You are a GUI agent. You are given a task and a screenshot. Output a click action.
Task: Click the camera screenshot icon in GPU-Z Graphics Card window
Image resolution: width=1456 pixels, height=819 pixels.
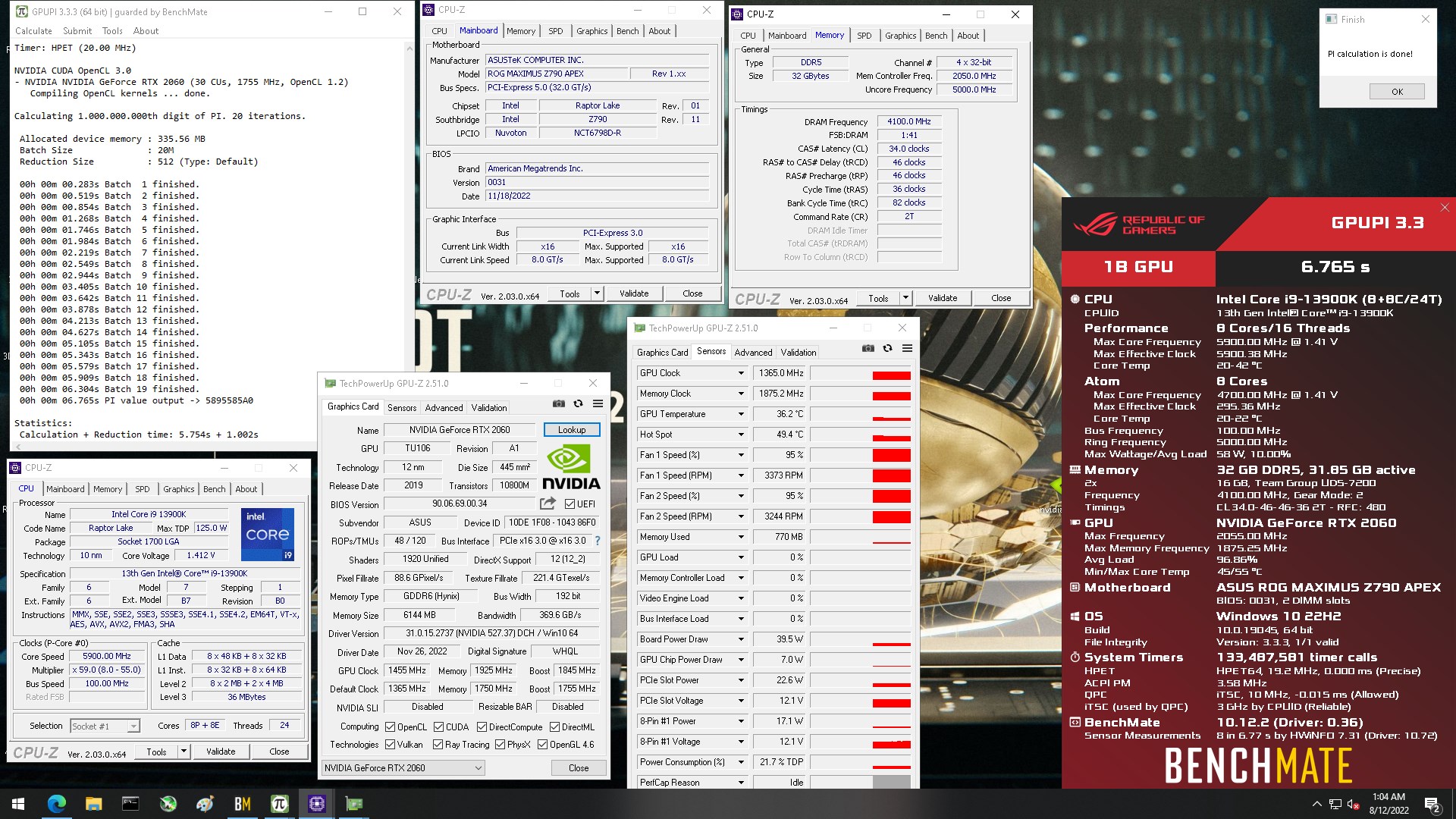pos(559,403)
